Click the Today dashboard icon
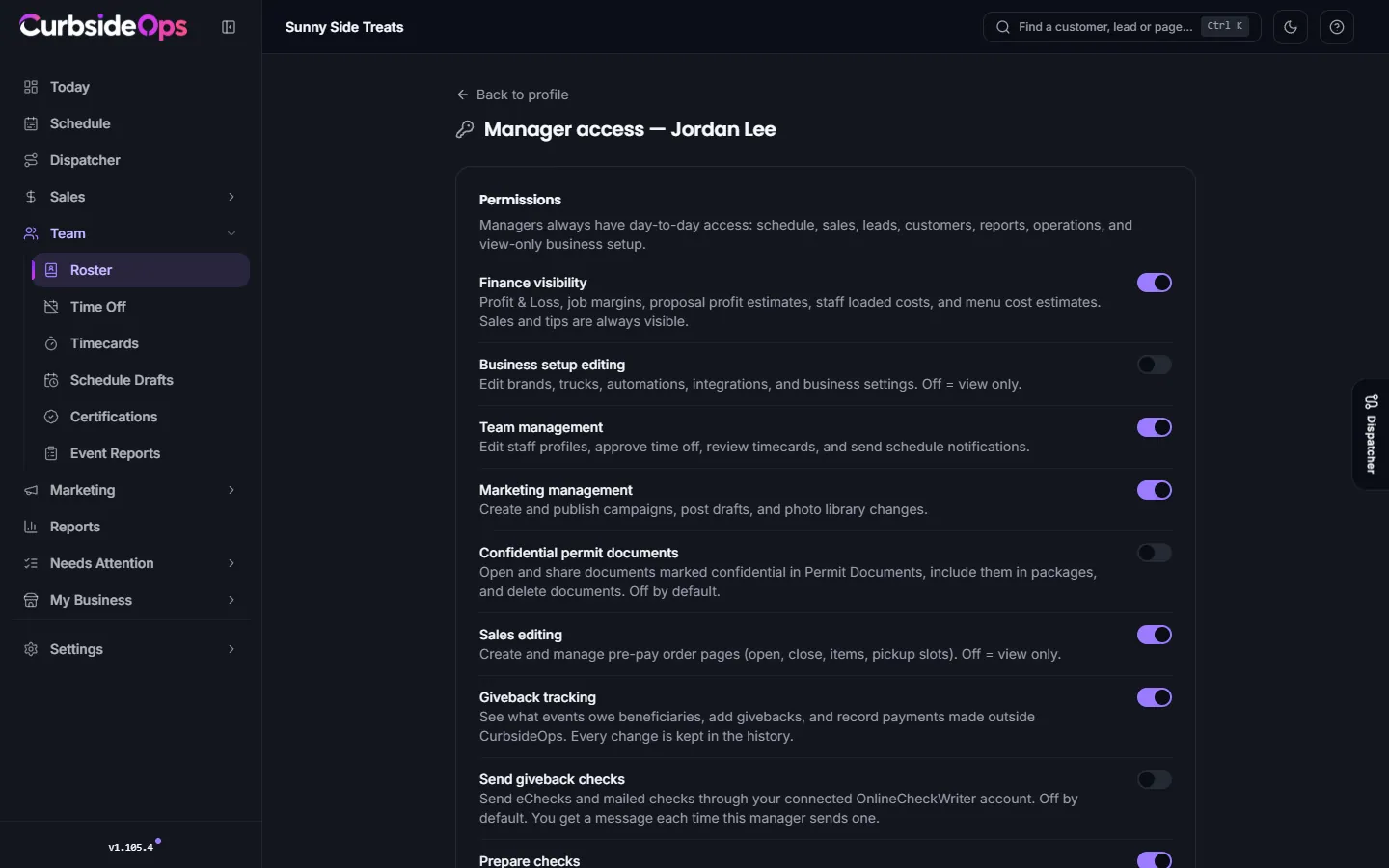The height and width of the screenshot is (868, 1389). click(31, 87)
